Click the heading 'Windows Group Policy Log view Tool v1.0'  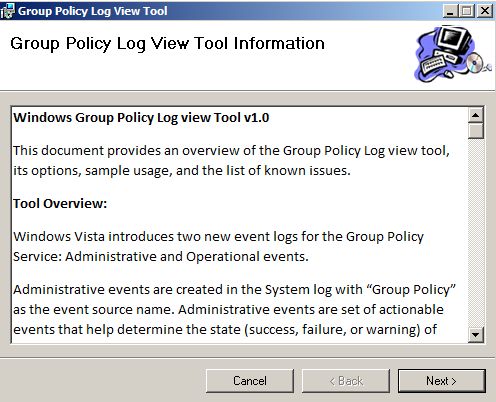141,118
